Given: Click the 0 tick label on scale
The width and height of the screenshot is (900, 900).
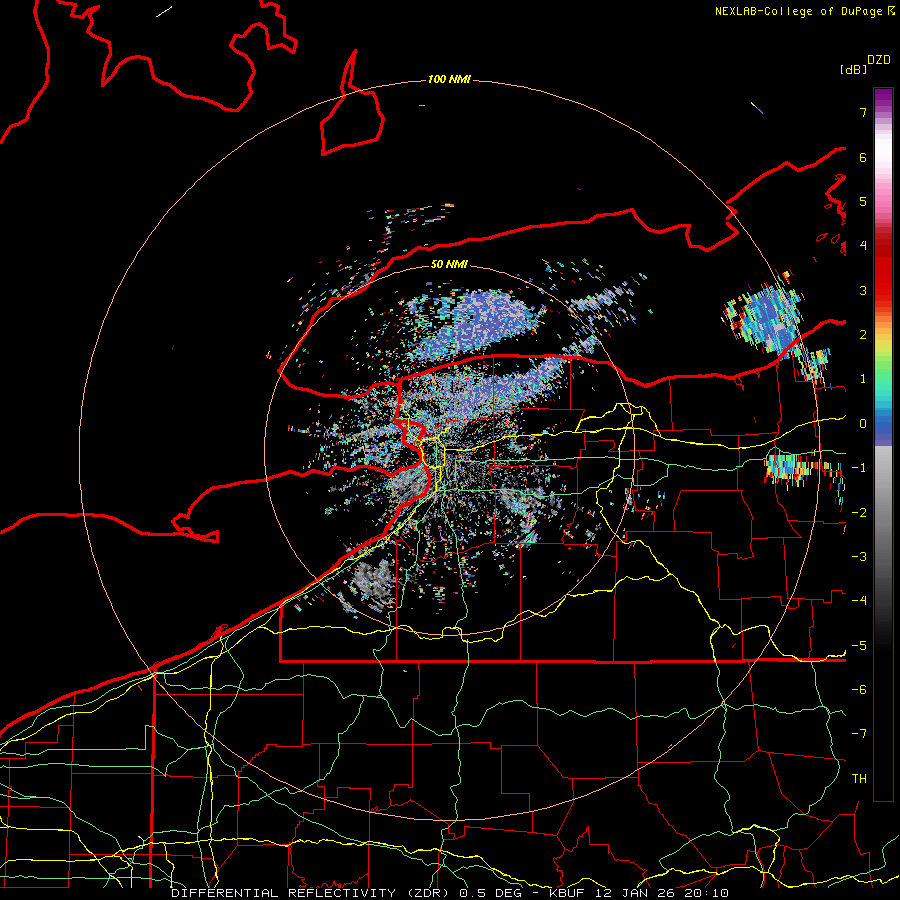Looking at the screenshot, I should (x=863, y=424).
